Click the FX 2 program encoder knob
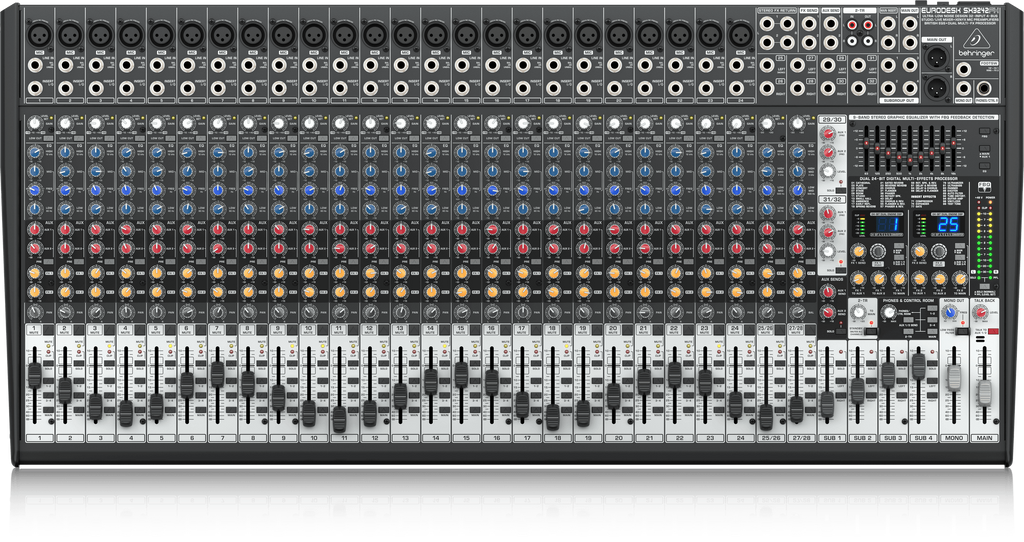 [x=939, y=251]
